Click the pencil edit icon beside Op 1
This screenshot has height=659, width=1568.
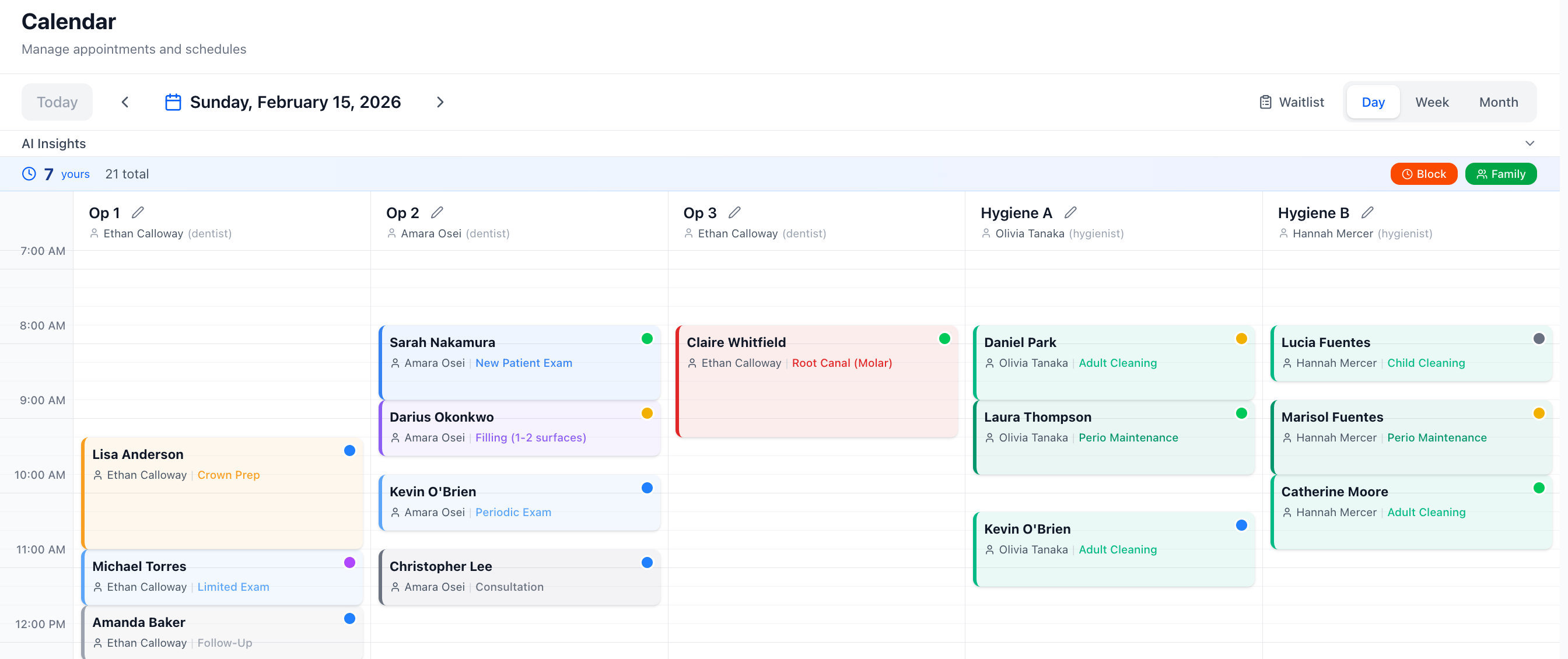coord(138,212)
